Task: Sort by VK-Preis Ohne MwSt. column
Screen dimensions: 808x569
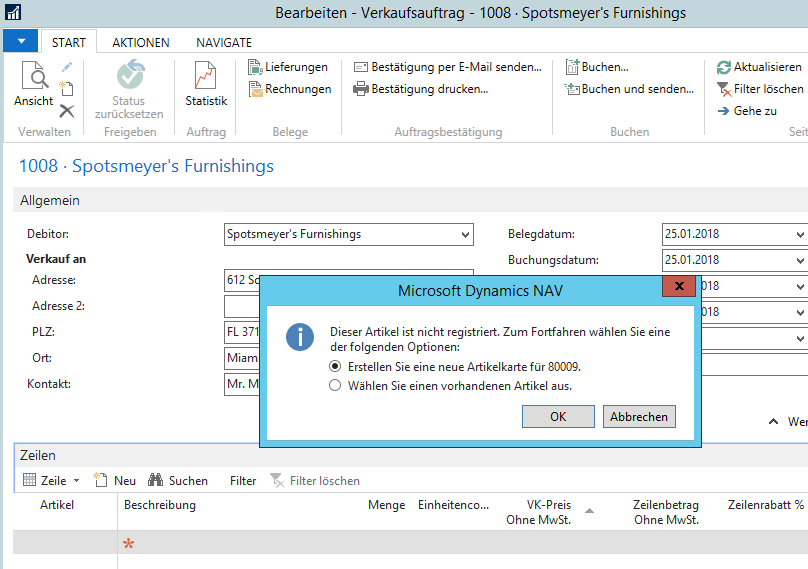Action: pyautogui.click(x=538, y=512)
